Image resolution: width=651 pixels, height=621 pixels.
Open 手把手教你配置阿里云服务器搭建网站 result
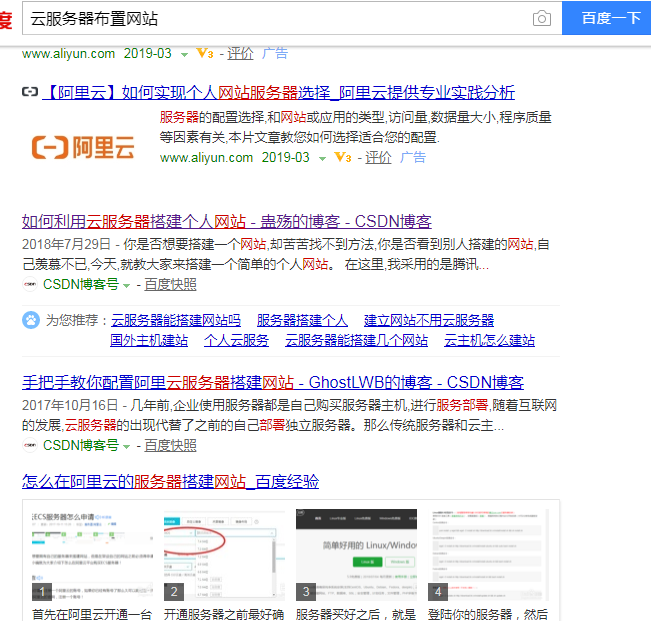coord(273,382)
